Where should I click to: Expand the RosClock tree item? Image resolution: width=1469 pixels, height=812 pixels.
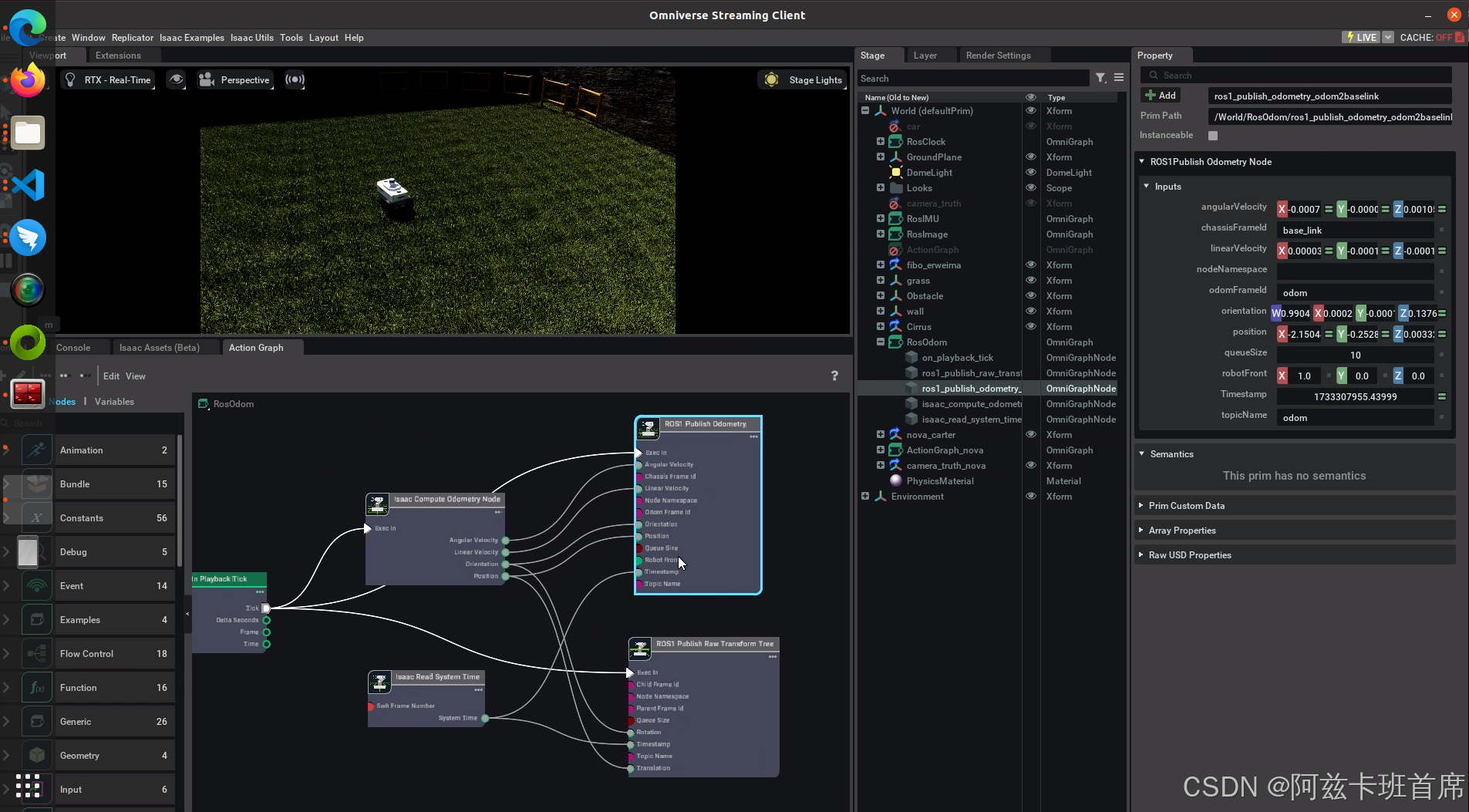click(x=881, y=142)
